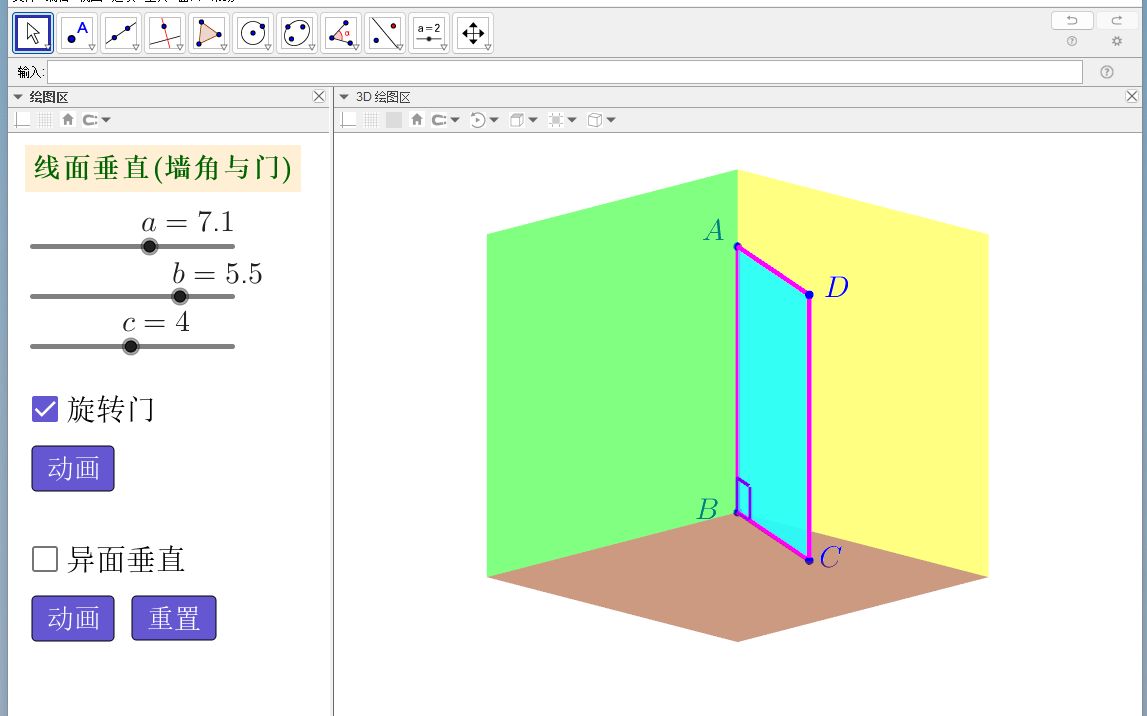The width and height of the screenshot is (1147, 716).
Task: Close the 绘图区 panel
Action: (319, 97)
